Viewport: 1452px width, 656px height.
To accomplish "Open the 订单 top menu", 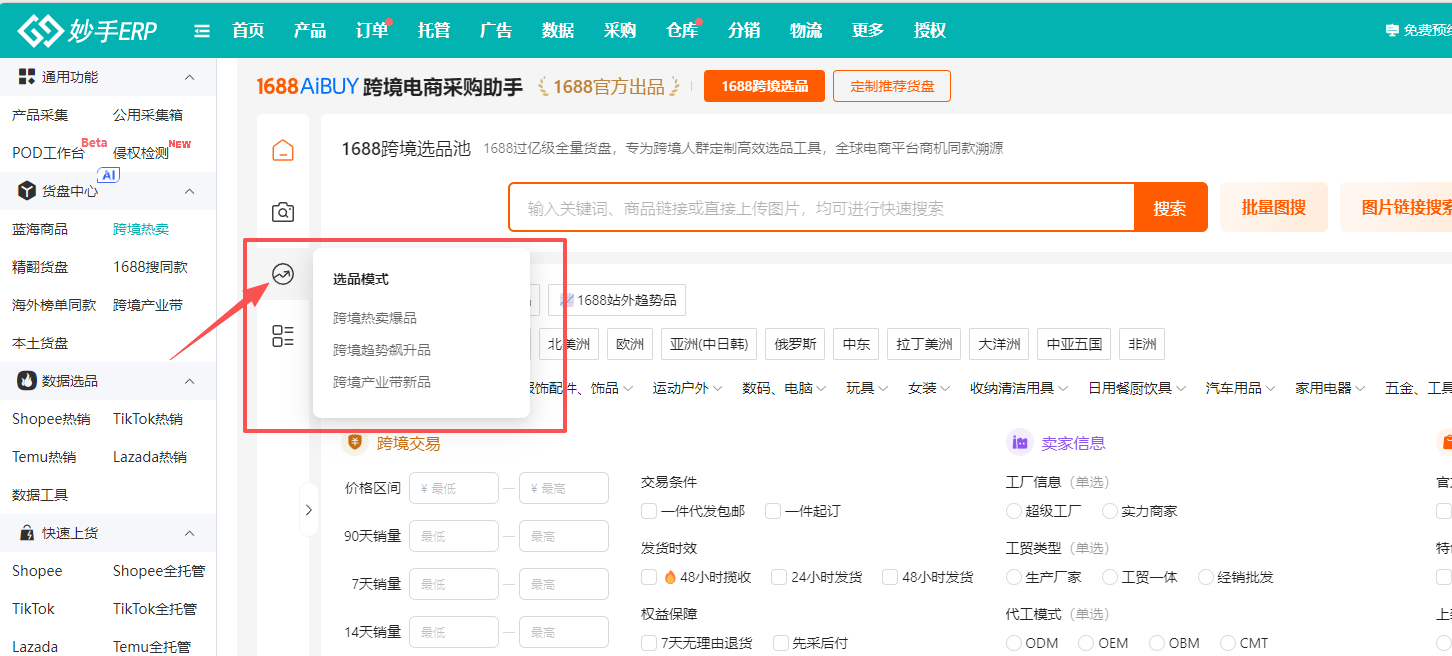I will click(x=372, y=31).
